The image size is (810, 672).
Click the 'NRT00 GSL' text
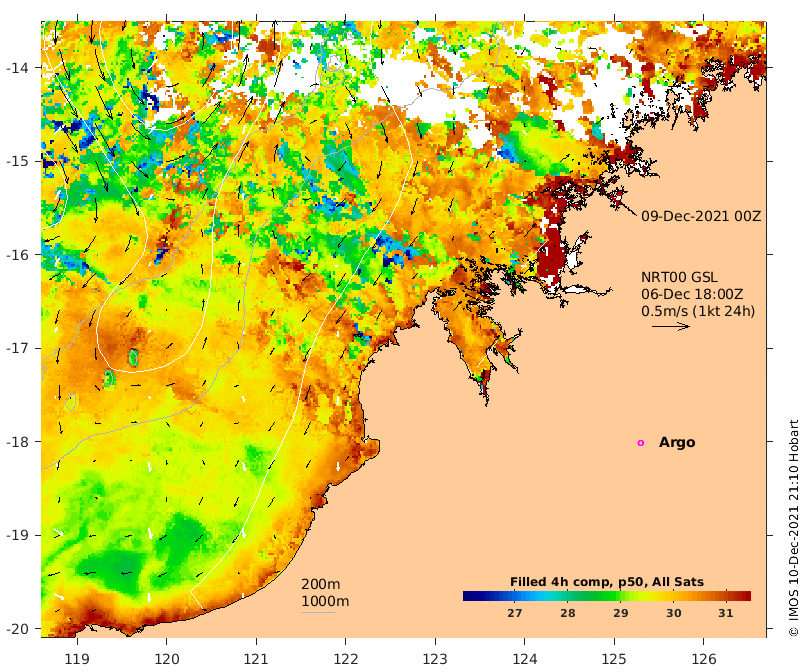point(679,277)
